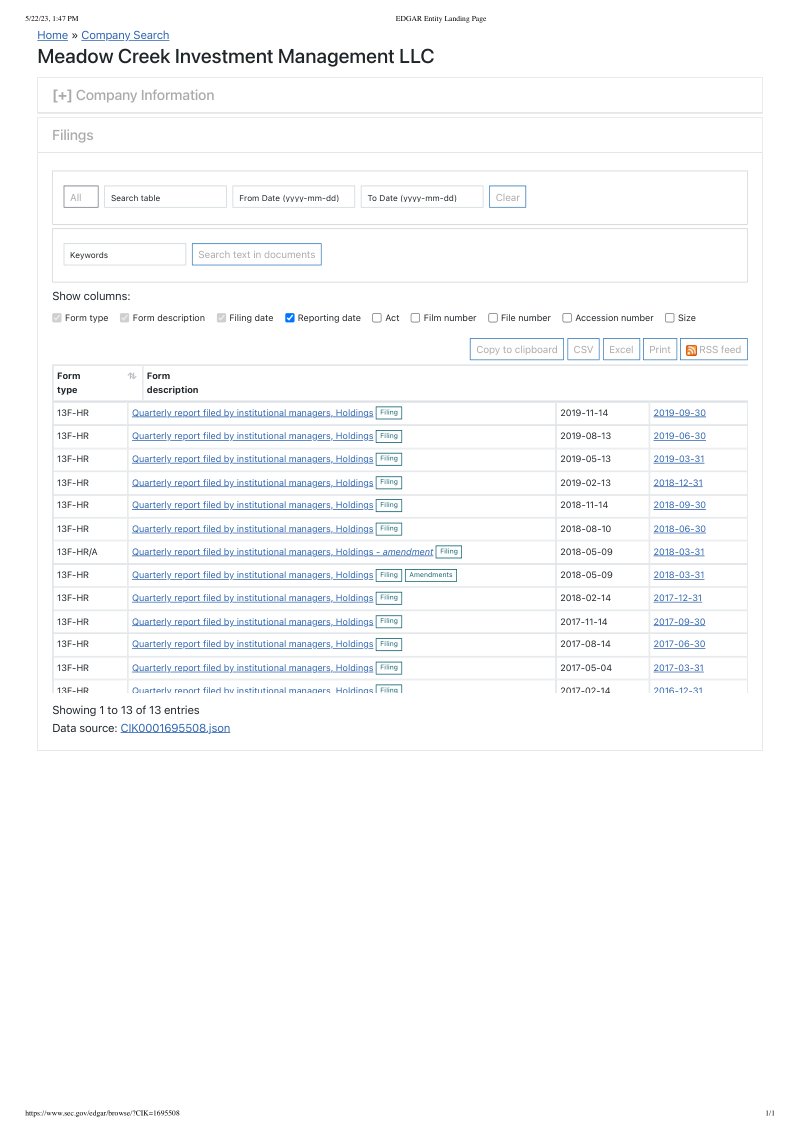Click the From Date input field
The image size is (800, 1132).
(x=293, y=197)
